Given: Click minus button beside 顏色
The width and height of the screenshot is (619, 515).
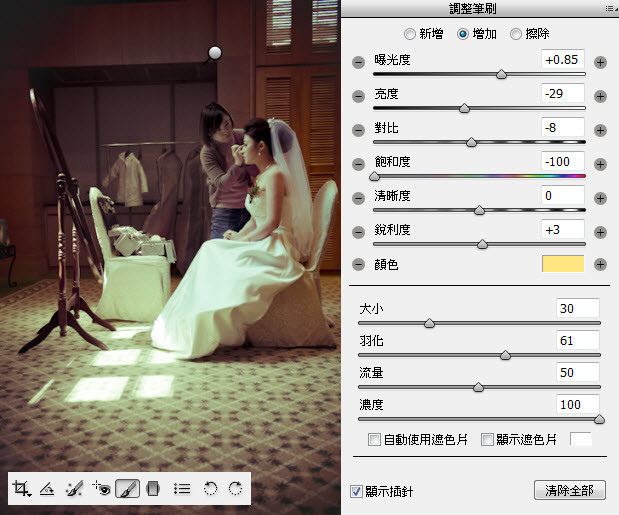Looking at the screenshot, I should click(x=358, y=264).
